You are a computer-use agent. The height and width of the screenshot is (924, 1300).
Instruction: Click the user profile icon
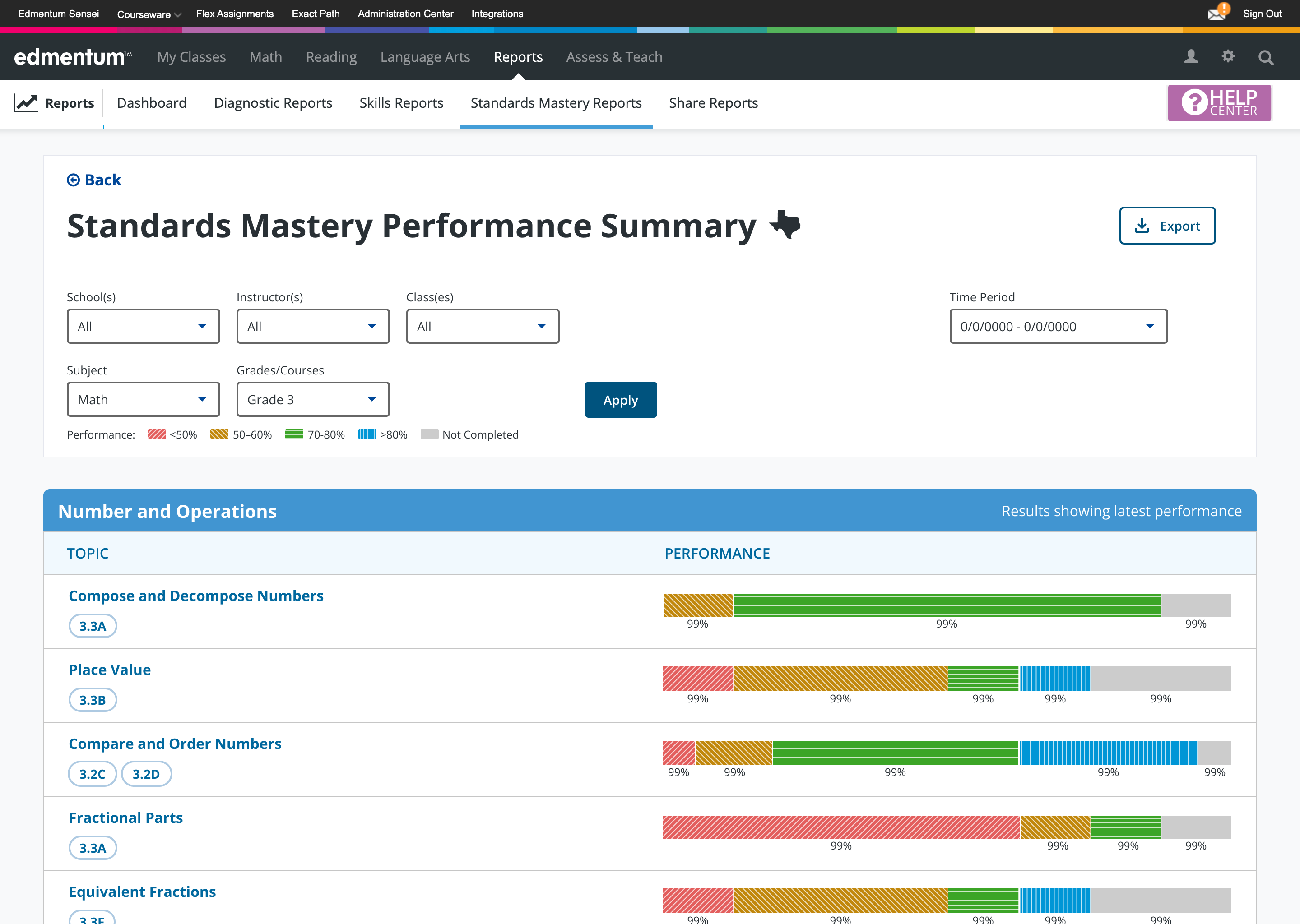point(1191,57)
